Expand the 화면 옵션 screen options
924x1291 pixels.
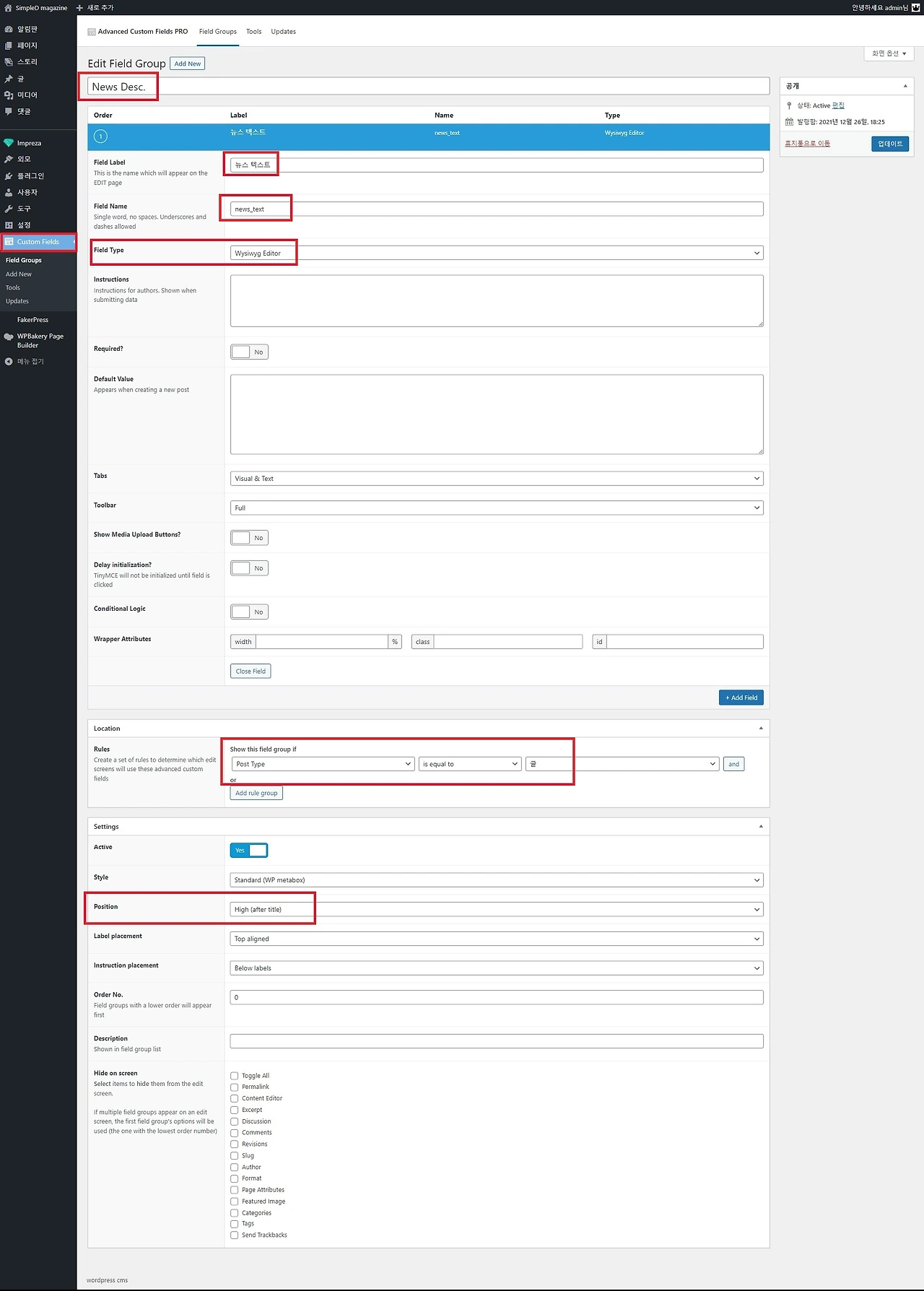pos(889,53)
